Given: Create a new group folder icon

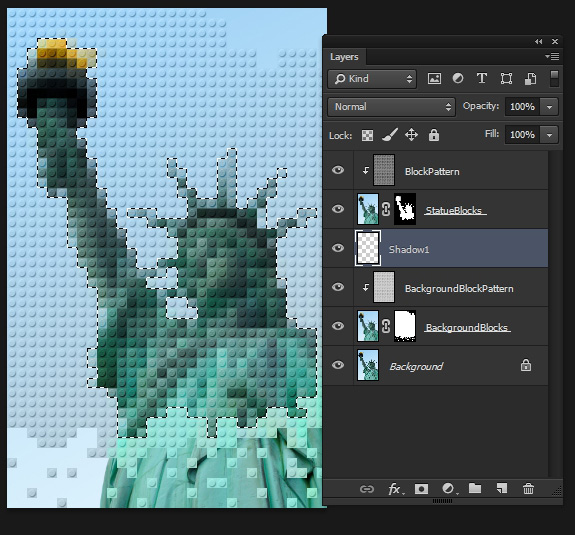Looking at the screenshot, I should 475,488.
